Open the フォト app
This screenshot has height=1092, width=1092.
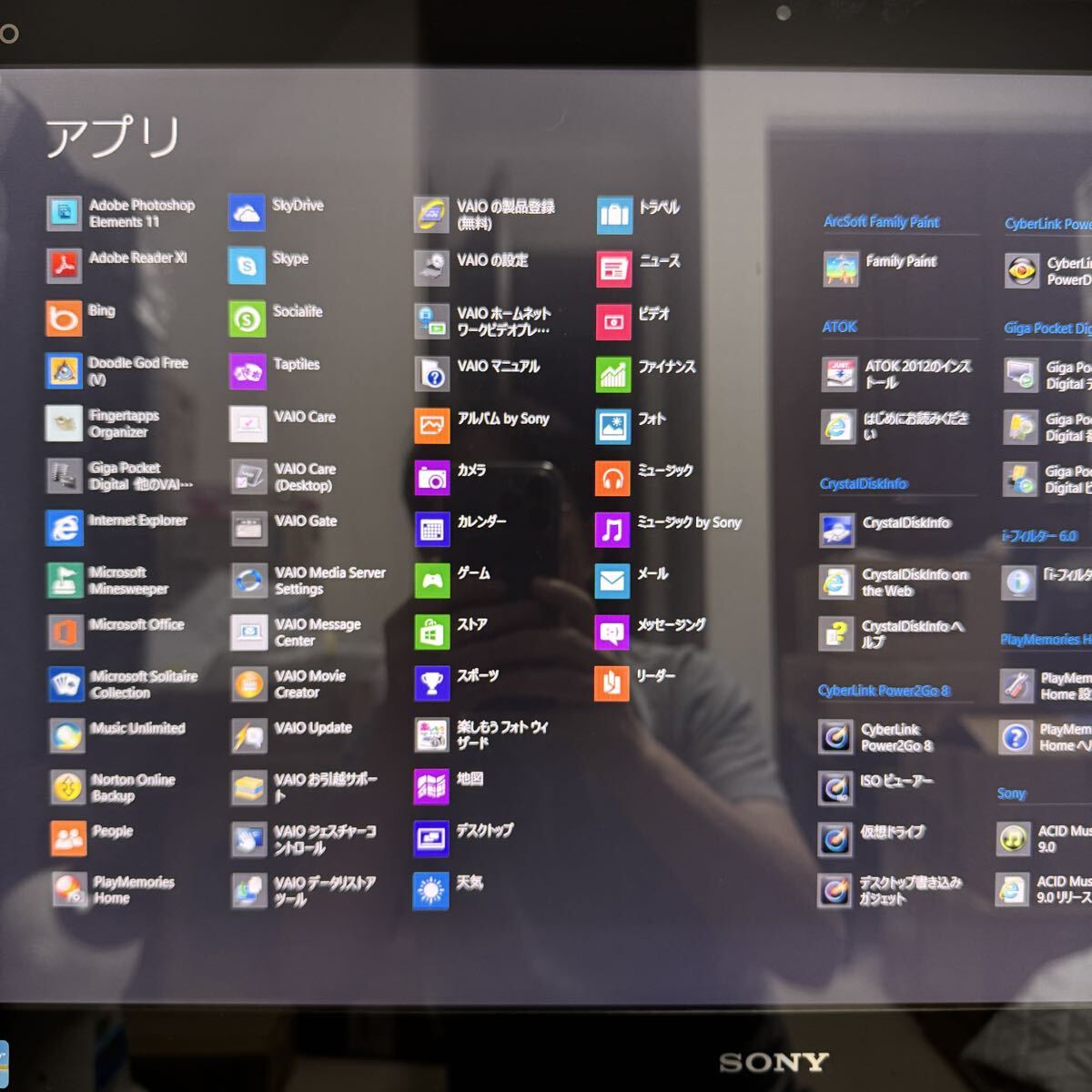coord(632,426)
